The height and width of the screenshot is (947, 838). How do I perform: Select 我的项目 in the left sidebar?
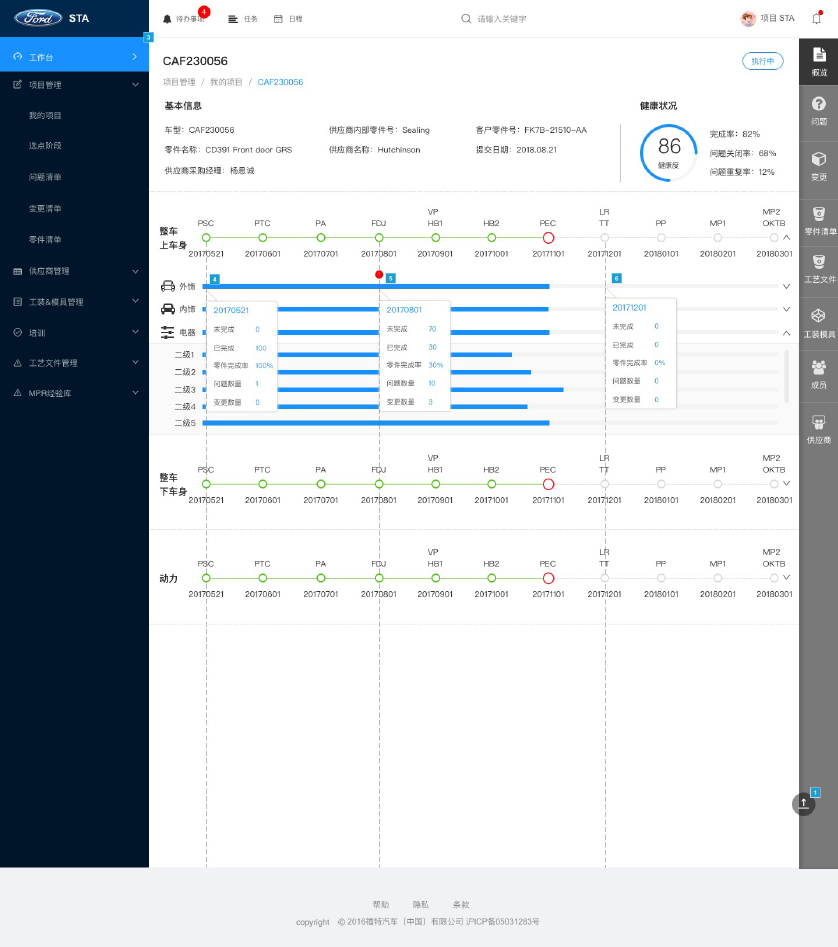[45, 115]
